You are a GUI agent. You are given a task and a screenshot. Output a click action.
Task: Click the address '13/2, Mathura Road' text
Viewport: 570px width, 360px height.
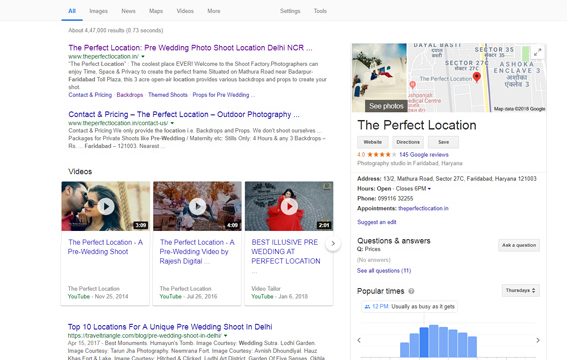pyautogui.click(x=460, y=179)
